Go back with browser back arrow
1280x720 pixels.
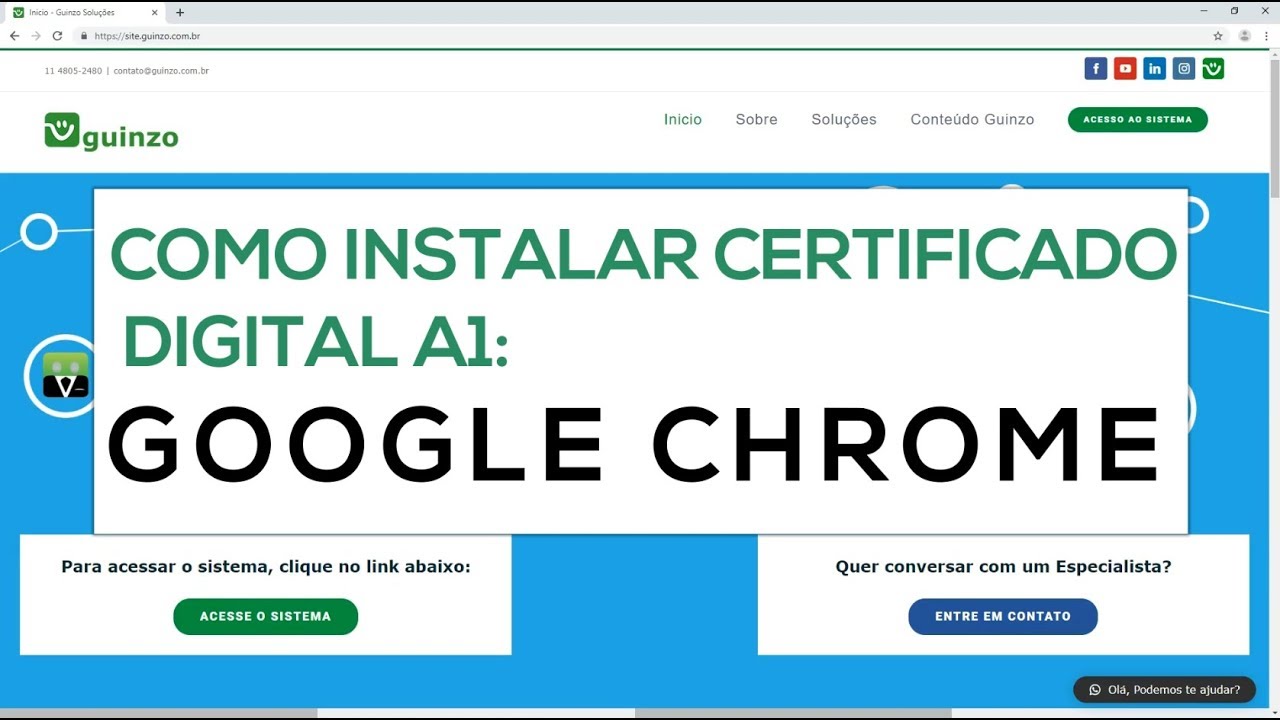[14, 36]
